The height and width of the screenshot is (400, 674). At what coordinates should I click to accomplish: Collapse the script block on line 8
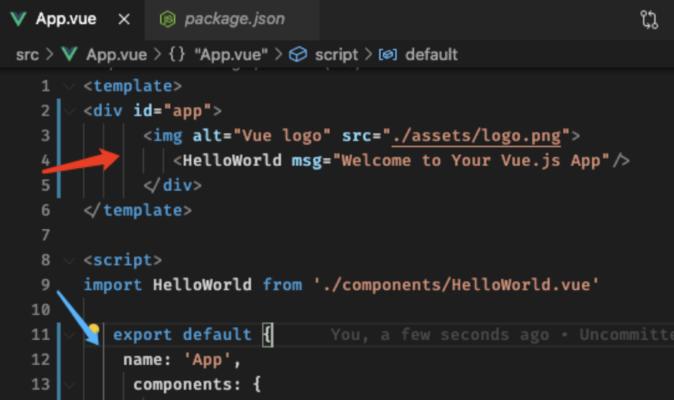tap(69, 260)
